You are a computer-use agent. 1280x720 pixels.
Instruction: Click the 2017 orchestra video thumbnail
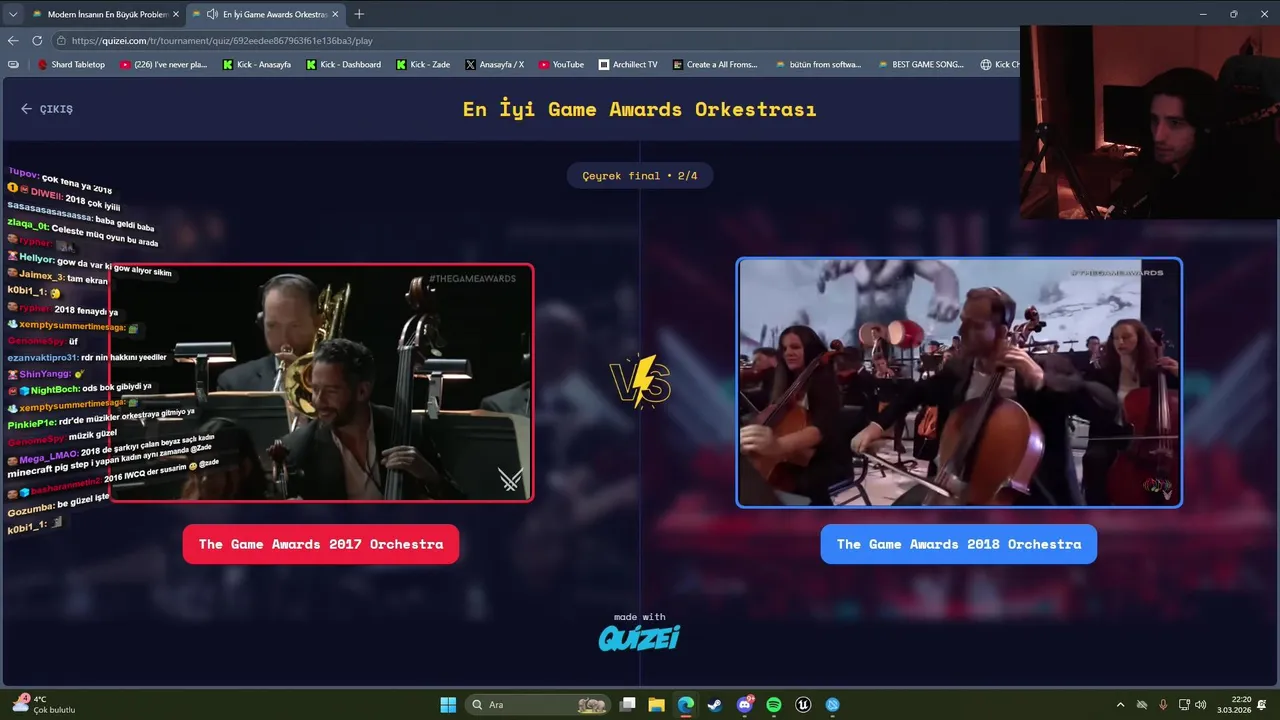point(321,382)
